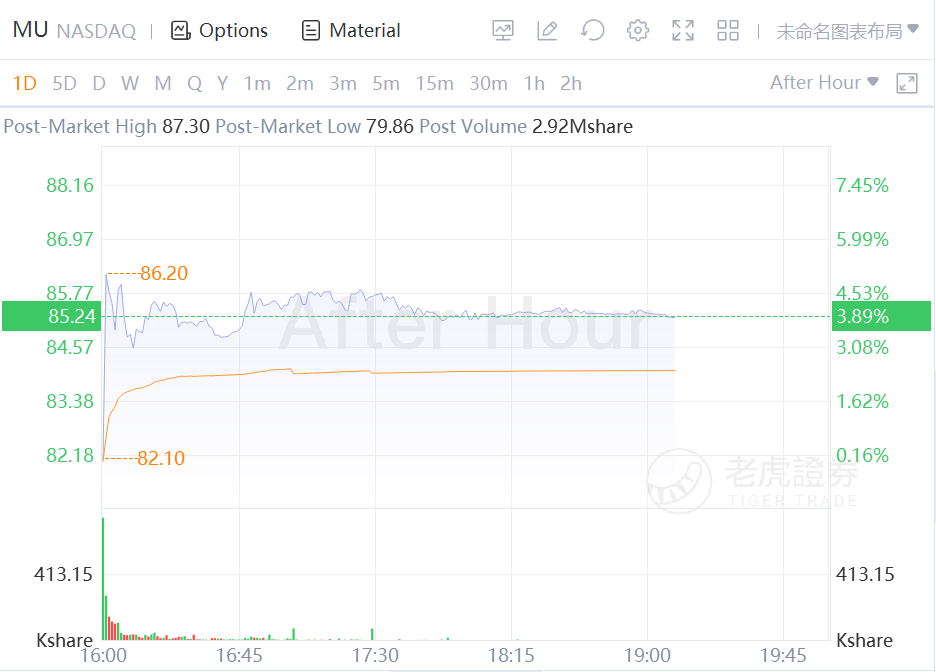This screenshot has height=672, width=936.
Task: Select the 1D timeframe tab
Action: point(24,83)
